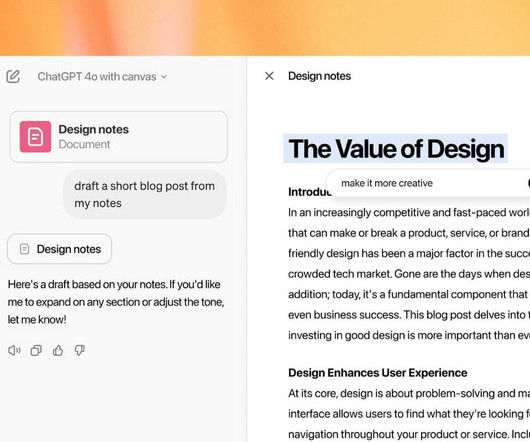Click the 'draft a short blog post' message bubble
This screenshot has height=442, width=530.
[x=145, y=194]
